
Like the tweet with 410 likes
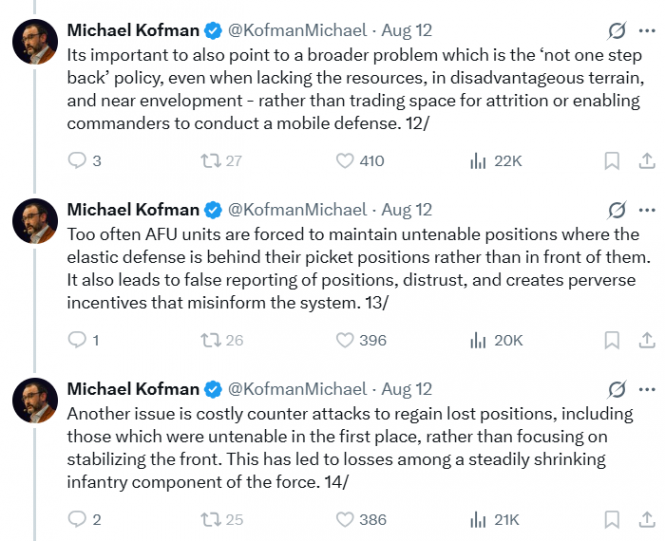[x=345, y=160]
